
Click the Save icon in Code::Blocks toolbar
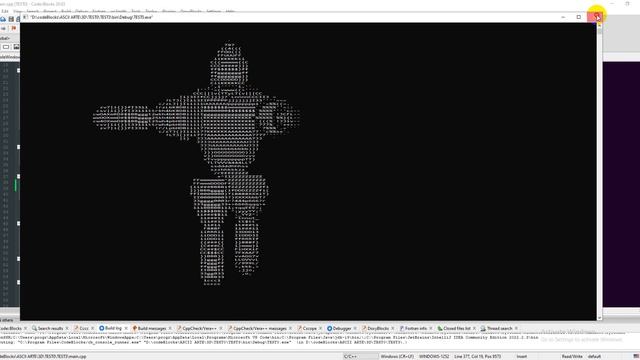click(11, 19)
